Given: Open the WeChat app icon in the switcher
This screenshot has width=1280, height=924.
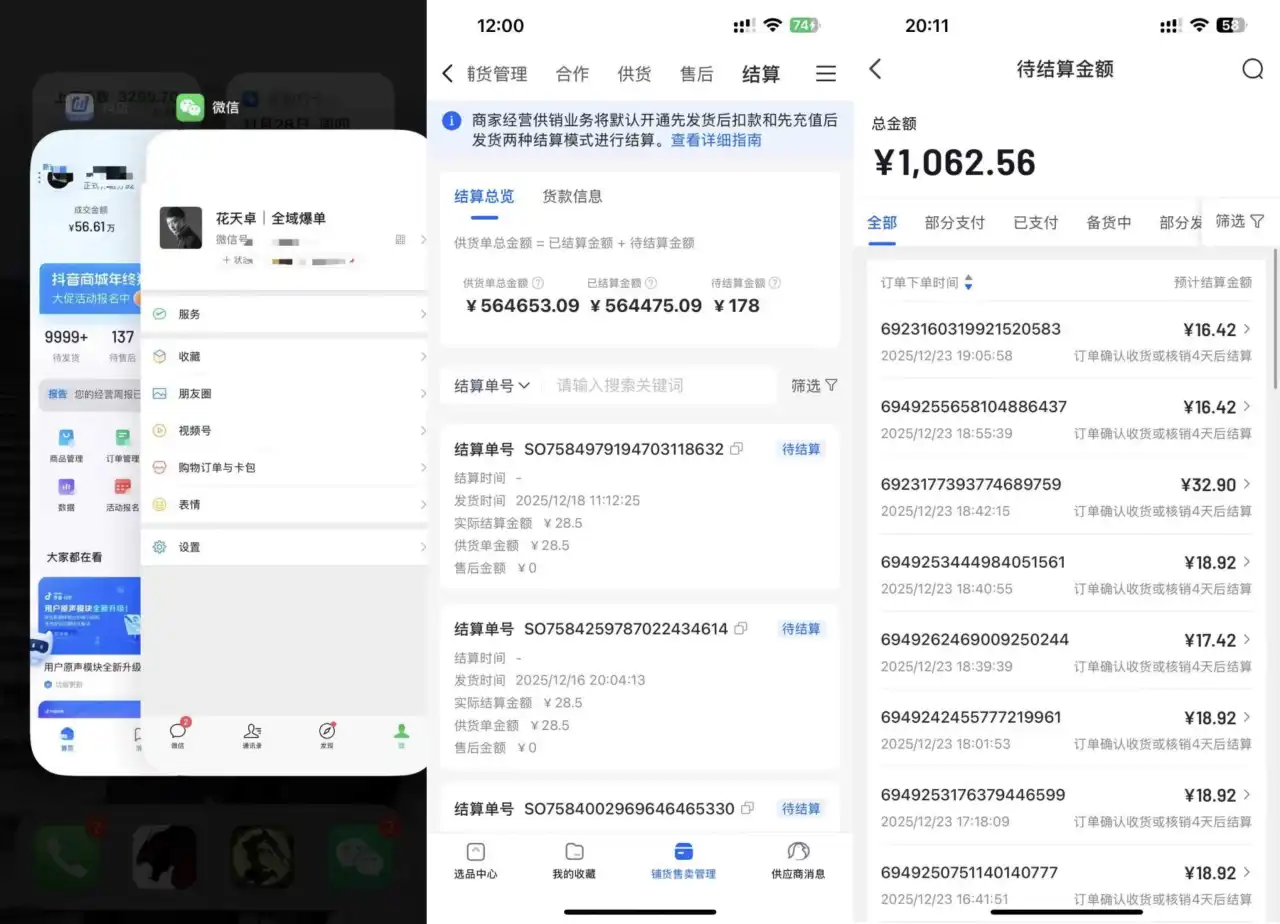Looking at the screenshot, I should [x=190, y=107].
